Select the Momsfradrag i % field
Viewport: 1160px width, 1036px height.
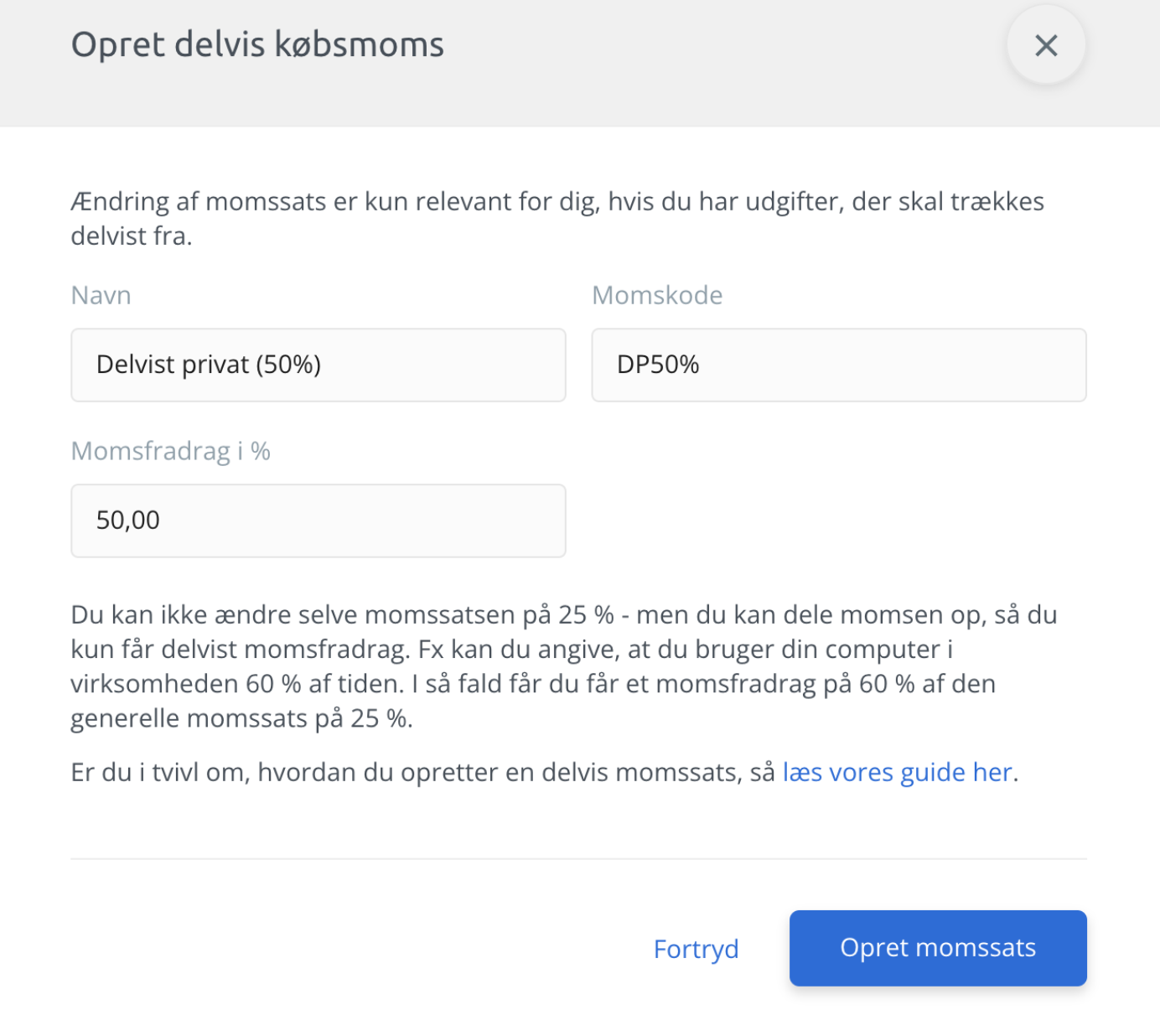pos(318,521)
